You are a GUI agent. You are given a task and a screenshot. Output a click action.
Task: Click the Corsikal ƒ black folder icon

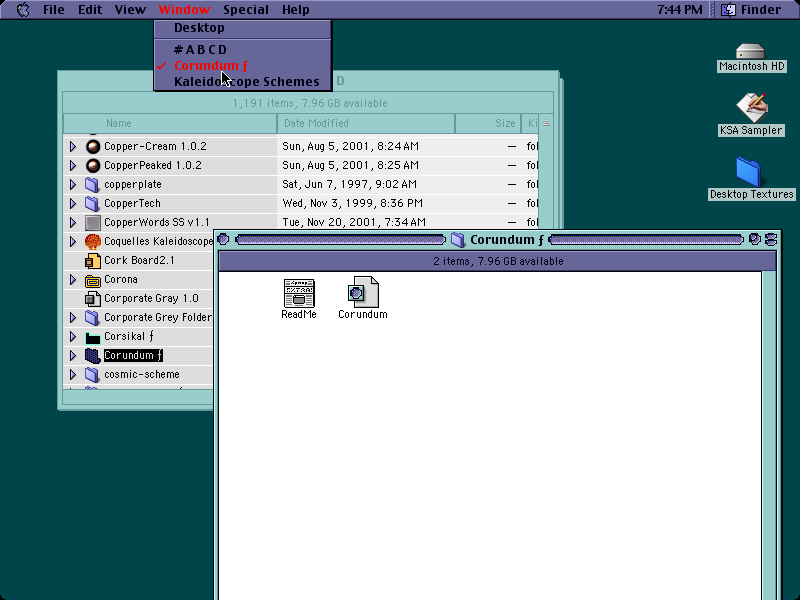pyautogui.click(x=92, y=337)
